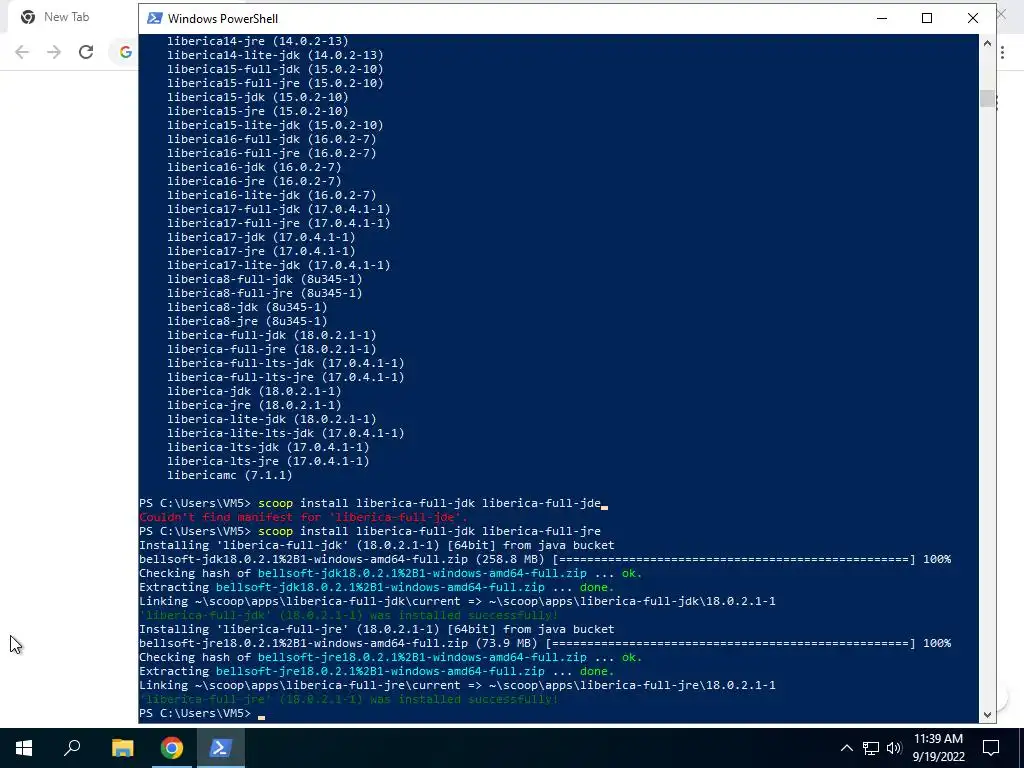
Task: Click PowerShell window title text
Action: (223, 18)
